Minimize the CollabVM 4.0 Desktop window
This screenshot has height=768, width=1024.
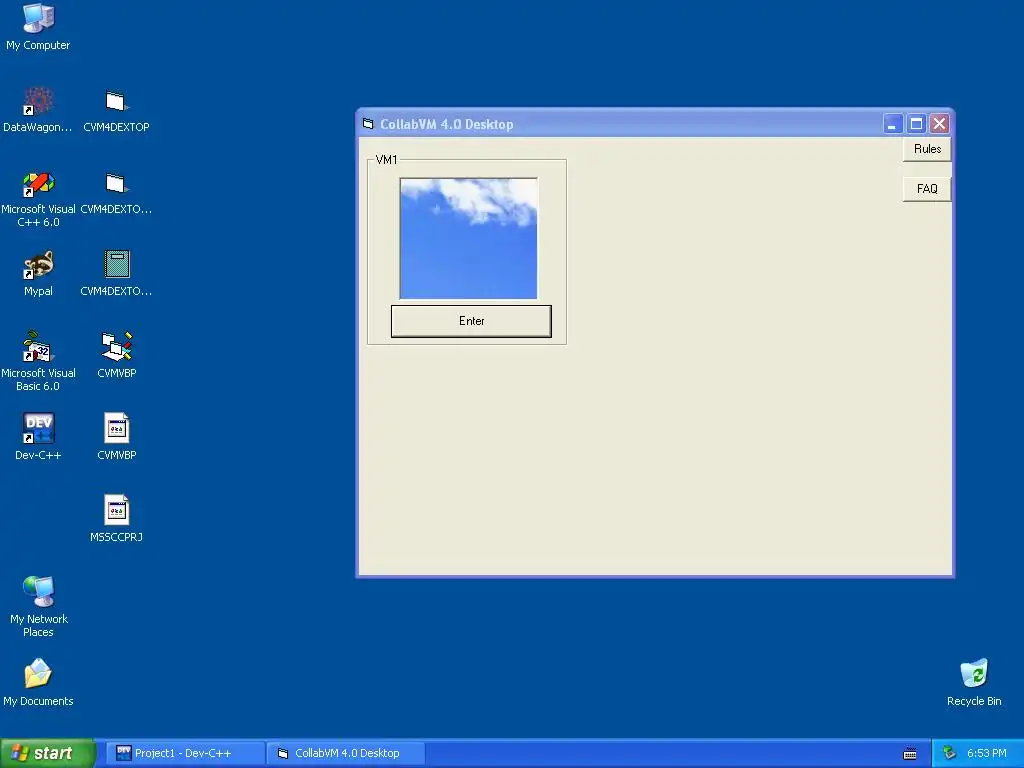click(x=893, y=123)
